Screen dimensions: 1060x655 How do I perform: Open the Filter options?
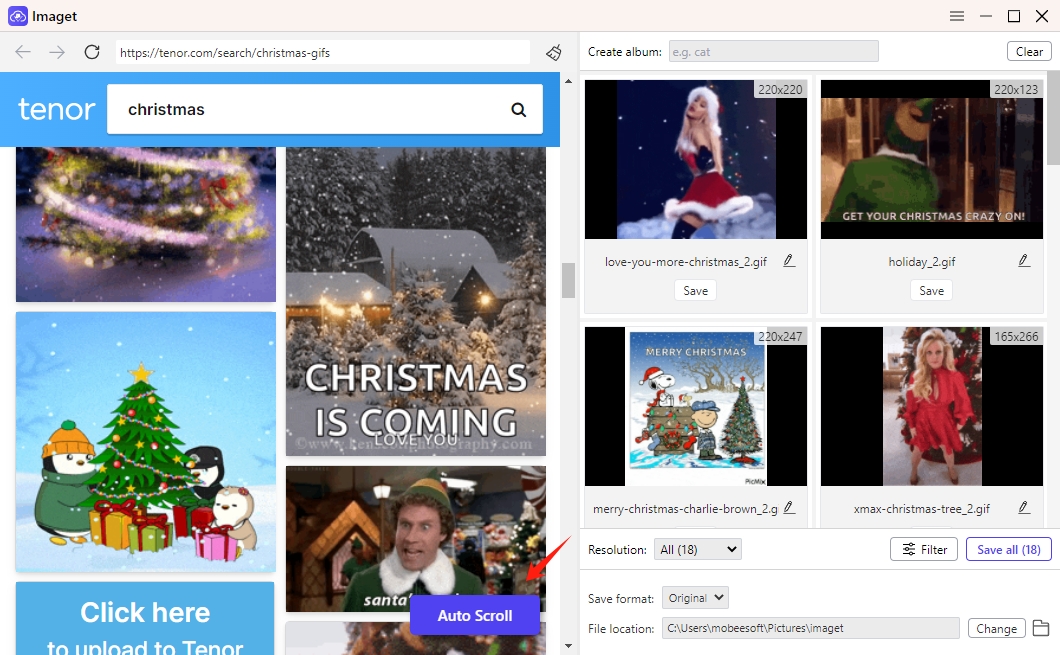tap(924, 550)
